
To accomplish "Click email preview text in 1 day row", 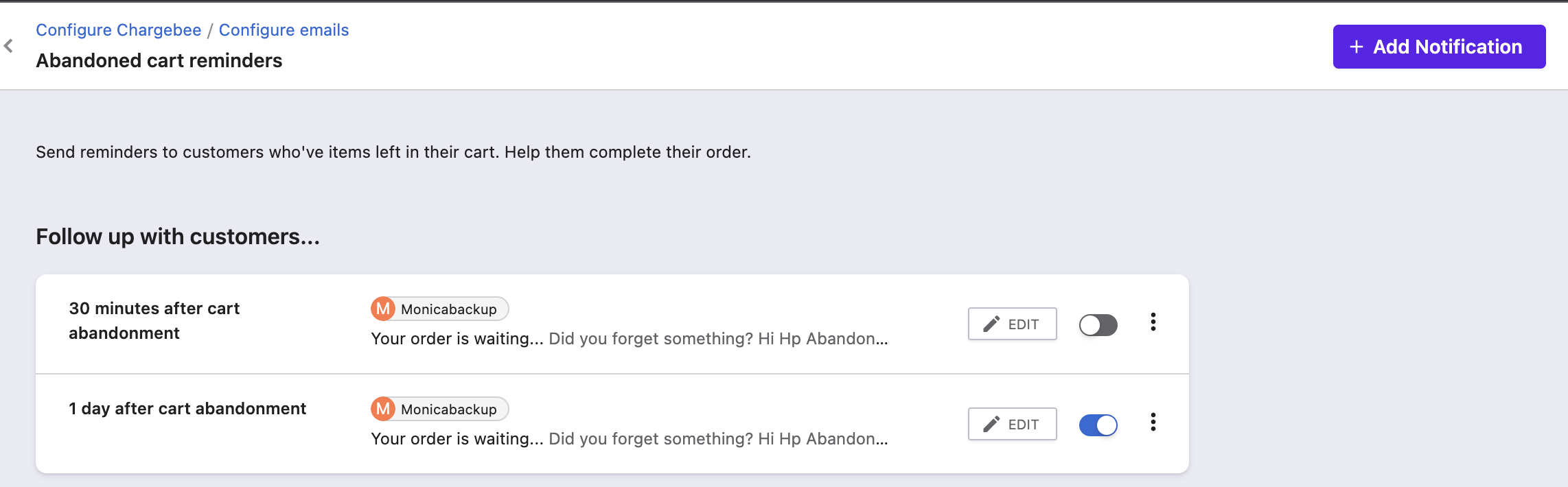I will [x=629, y=439].
